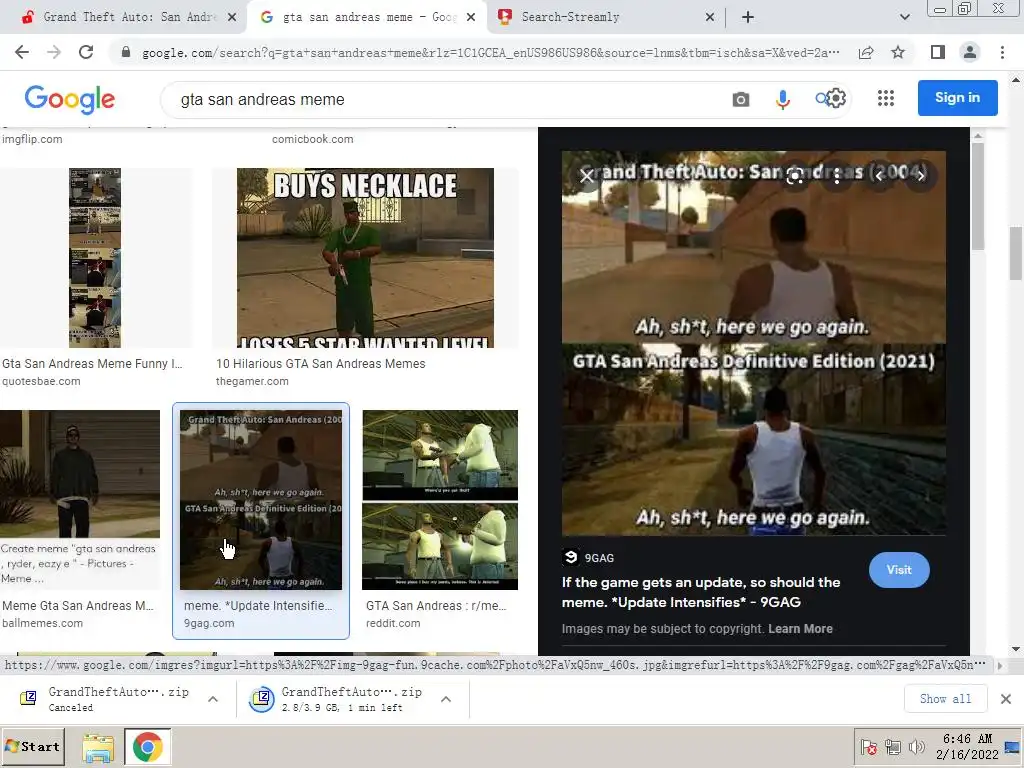The width and height of the screenshot is (1024, 768).
Task: Open the BUYS NECKLACE meme thumbnail
Action: point(365,258)
